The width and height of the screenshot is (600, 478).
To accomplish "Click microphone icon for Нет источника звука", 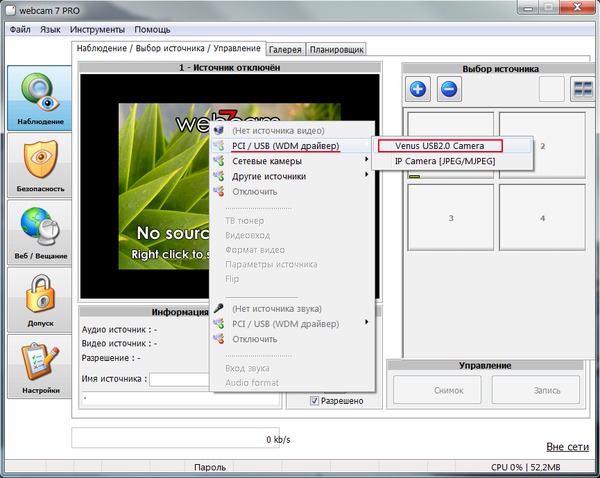I will click(x=219, y=308).
